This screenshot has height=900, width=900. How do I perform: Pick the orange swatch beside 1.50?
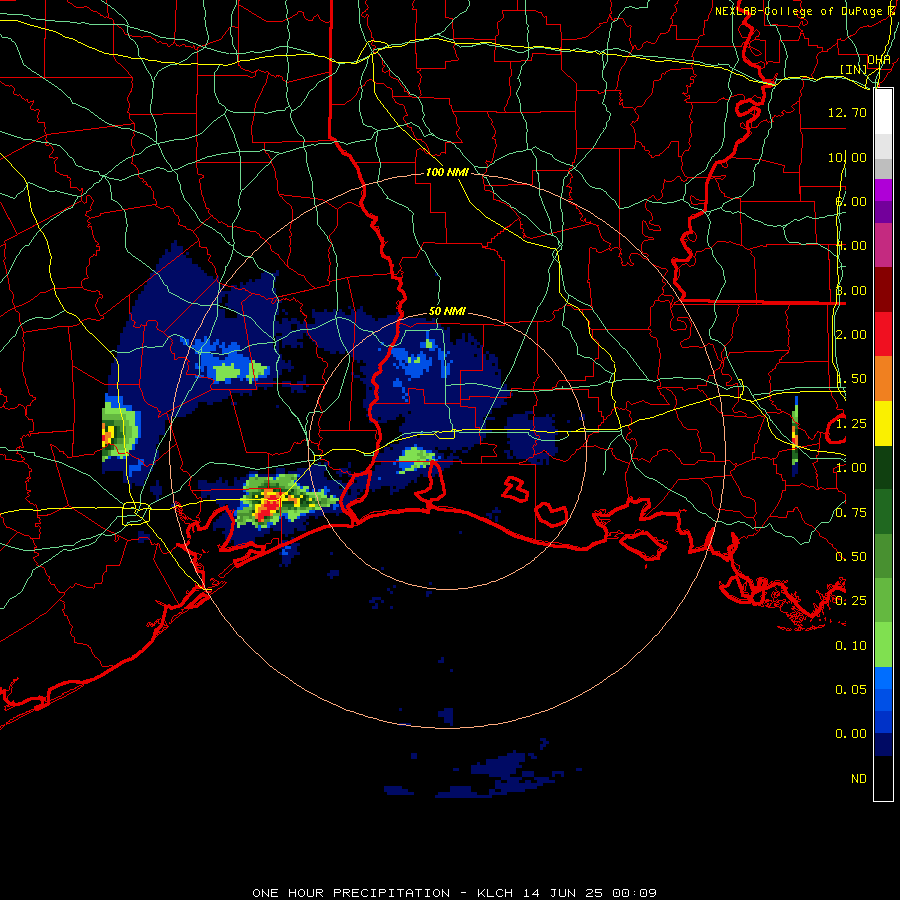pyautogui.click(x=883, y=379)
